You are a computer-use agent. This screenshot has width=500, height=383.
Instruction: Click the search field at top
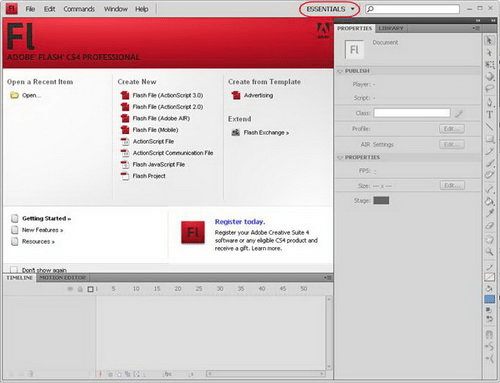[413, 9]
